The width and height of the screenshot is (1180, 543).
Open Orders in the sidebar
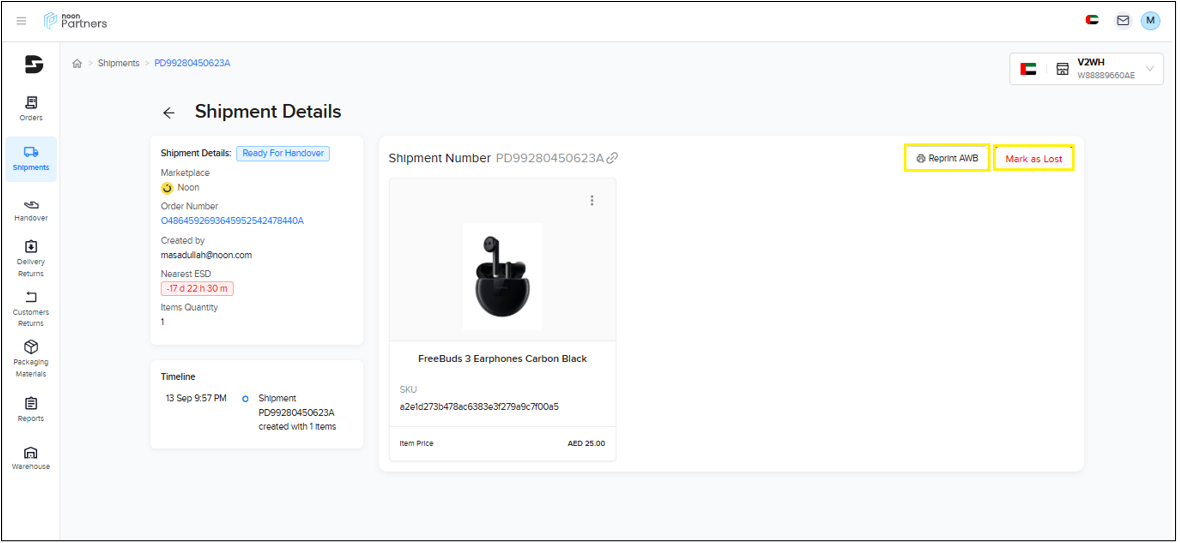coord(31,108)
